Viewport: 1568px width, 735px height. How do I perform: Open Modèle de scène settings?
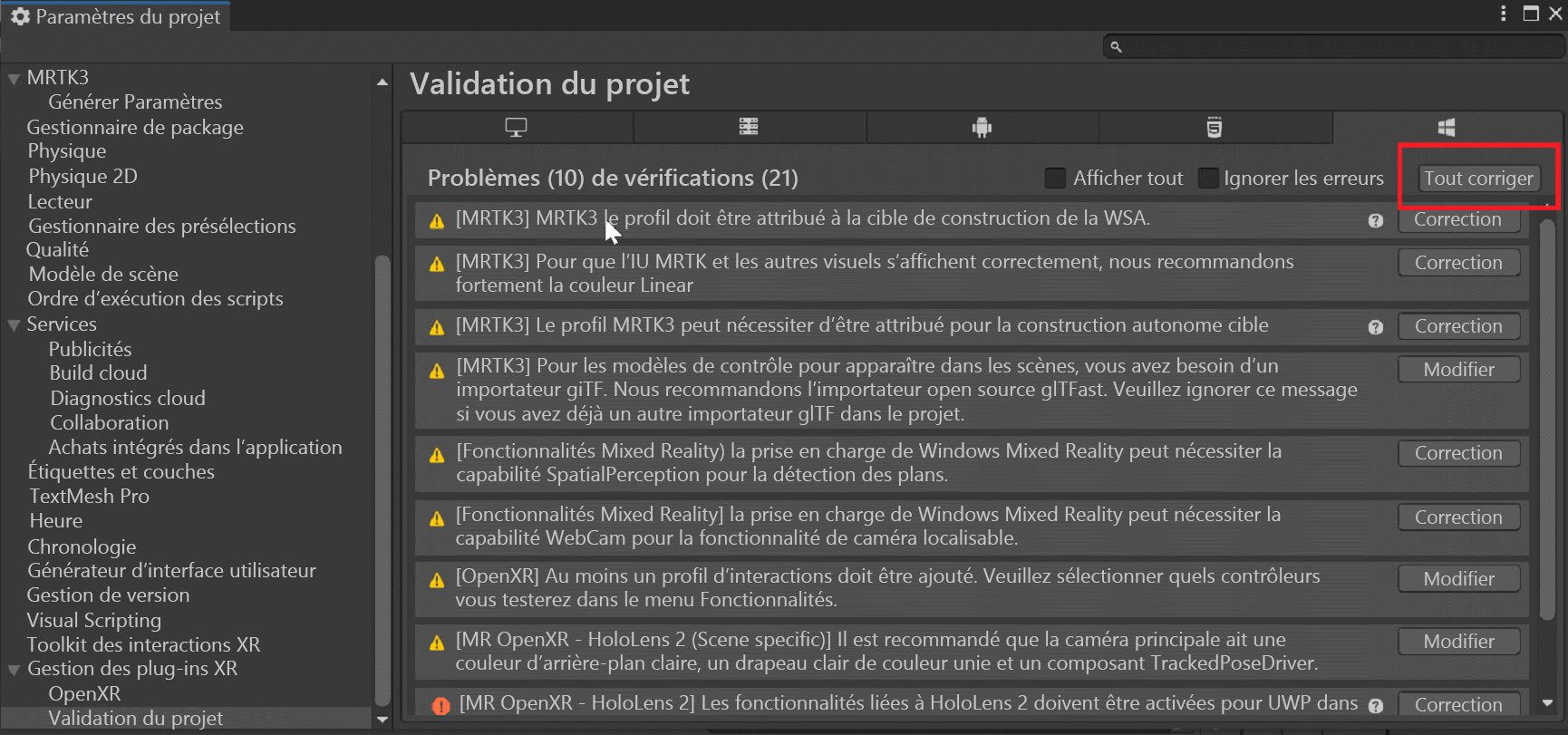tap(103, 274)
